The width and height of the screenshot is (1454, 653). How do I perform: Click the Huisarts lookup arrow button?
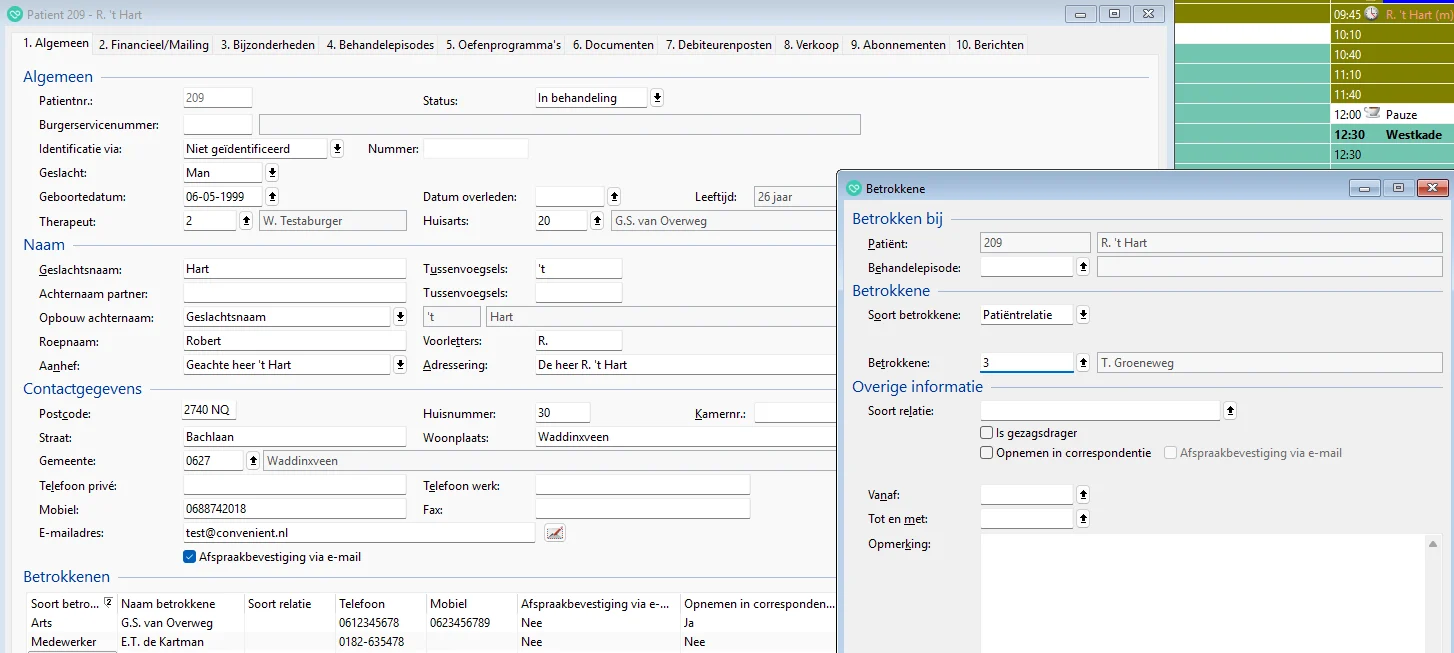coord(597,221)
